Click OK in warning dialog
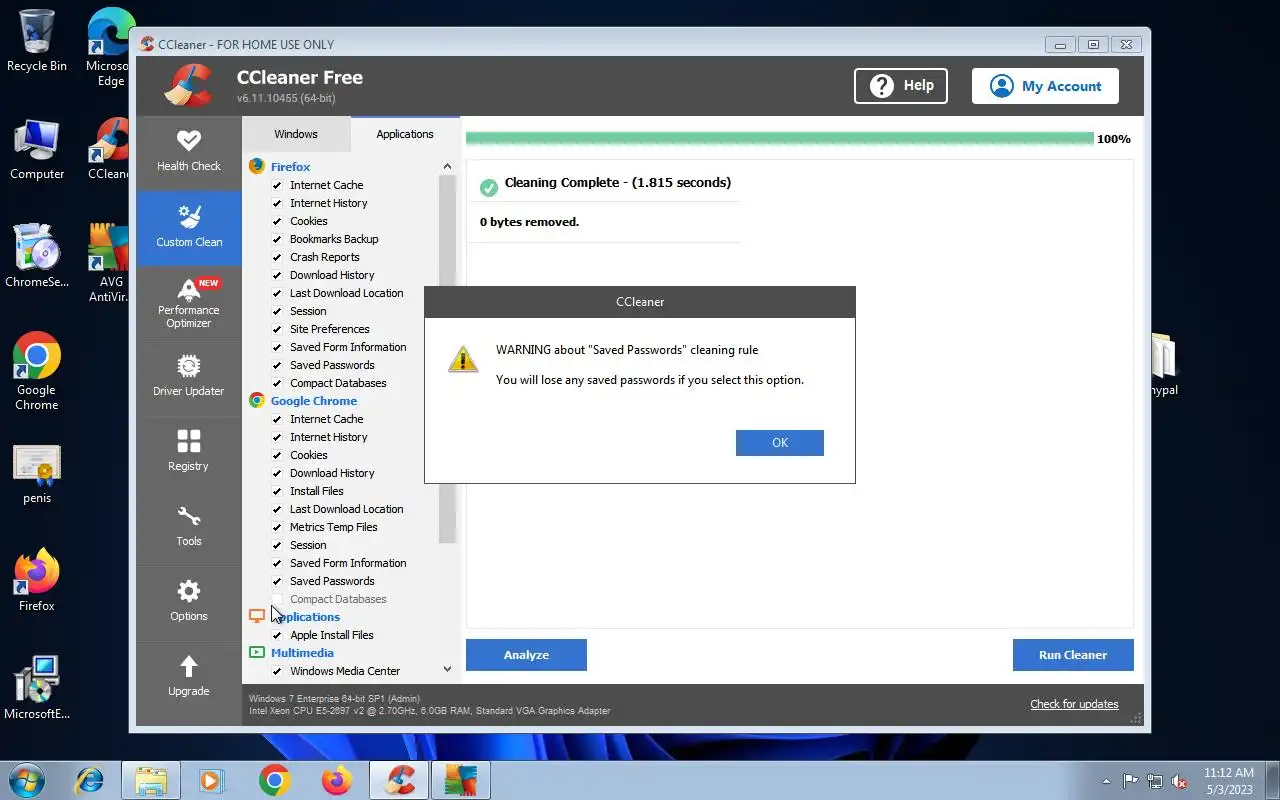 [780, 443]
